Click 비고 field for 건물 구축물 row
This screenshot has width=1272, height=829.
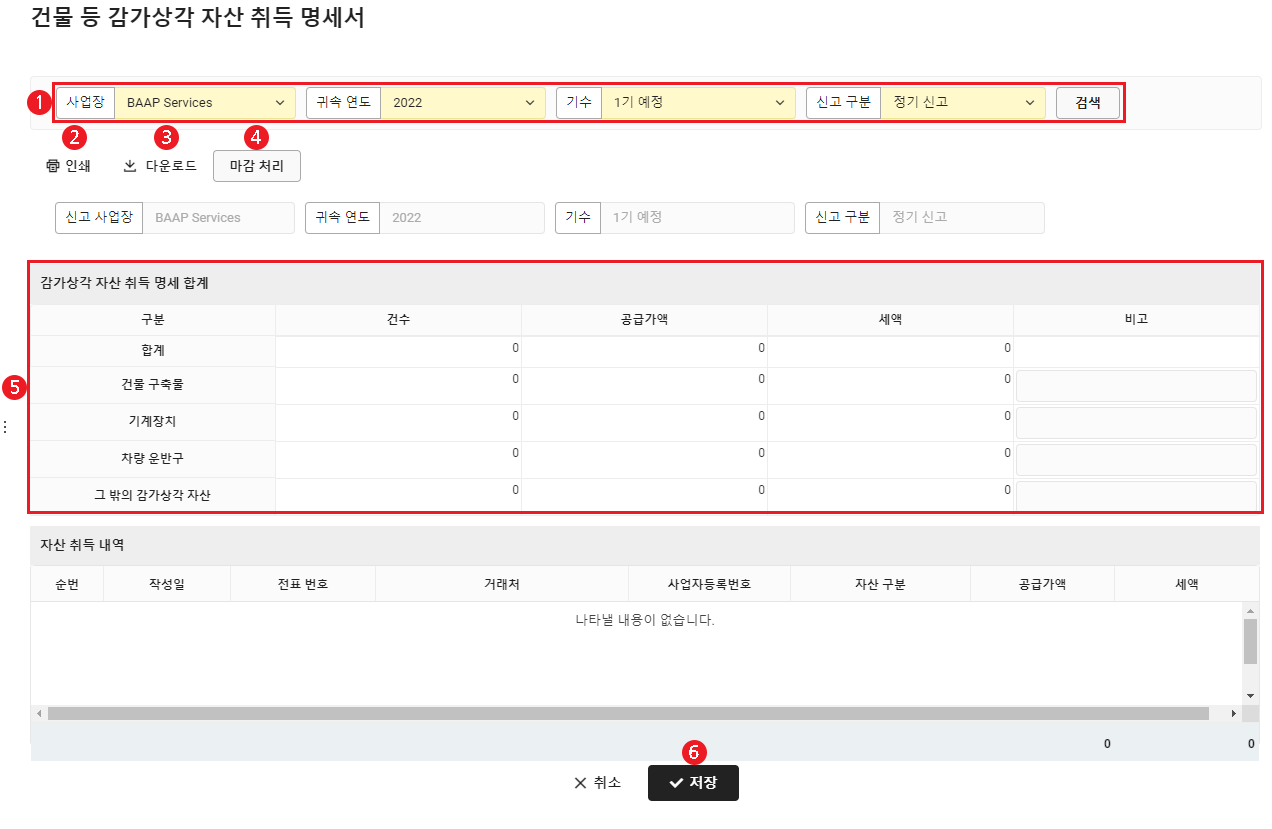(1135, 386)
